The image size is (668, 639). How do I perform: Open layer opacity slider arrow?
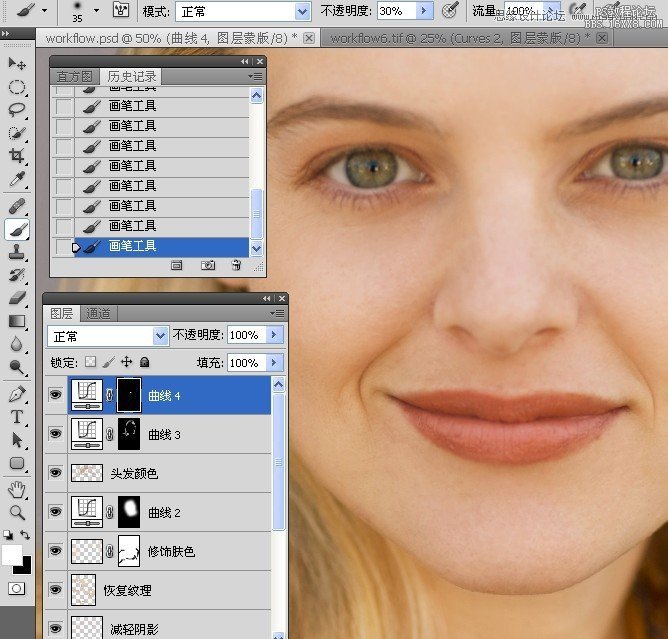click(x=274, y=335)
